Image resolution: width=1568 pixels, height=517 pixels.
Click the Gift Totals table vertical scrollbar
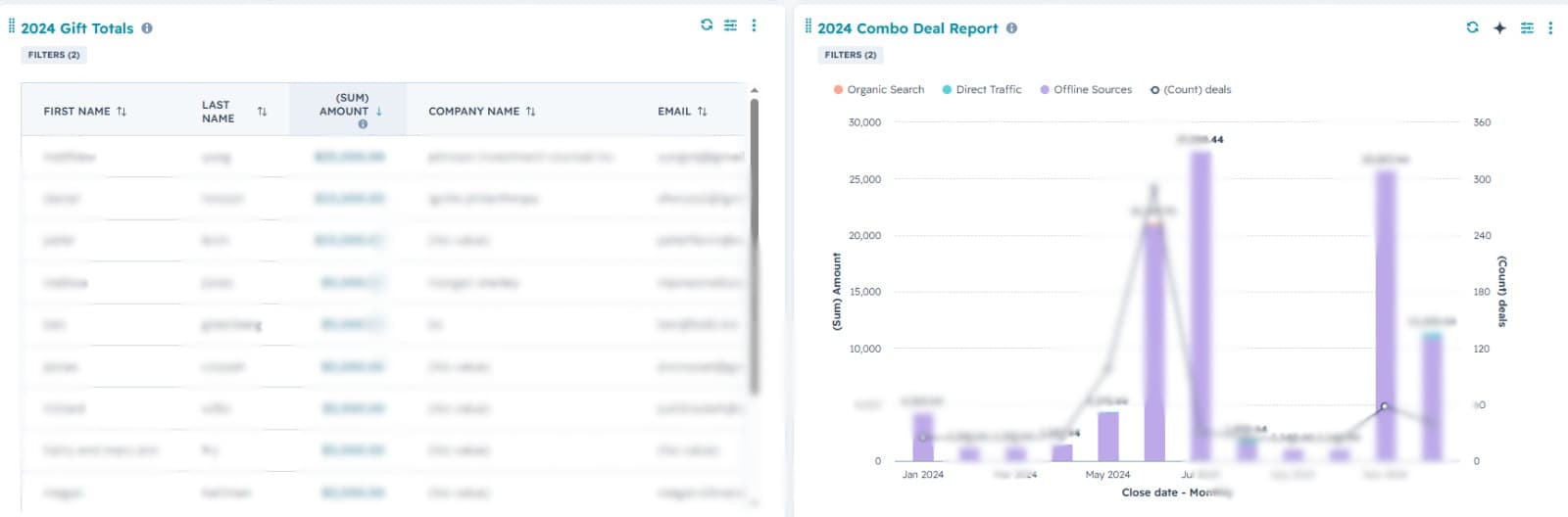pos(754,245)
